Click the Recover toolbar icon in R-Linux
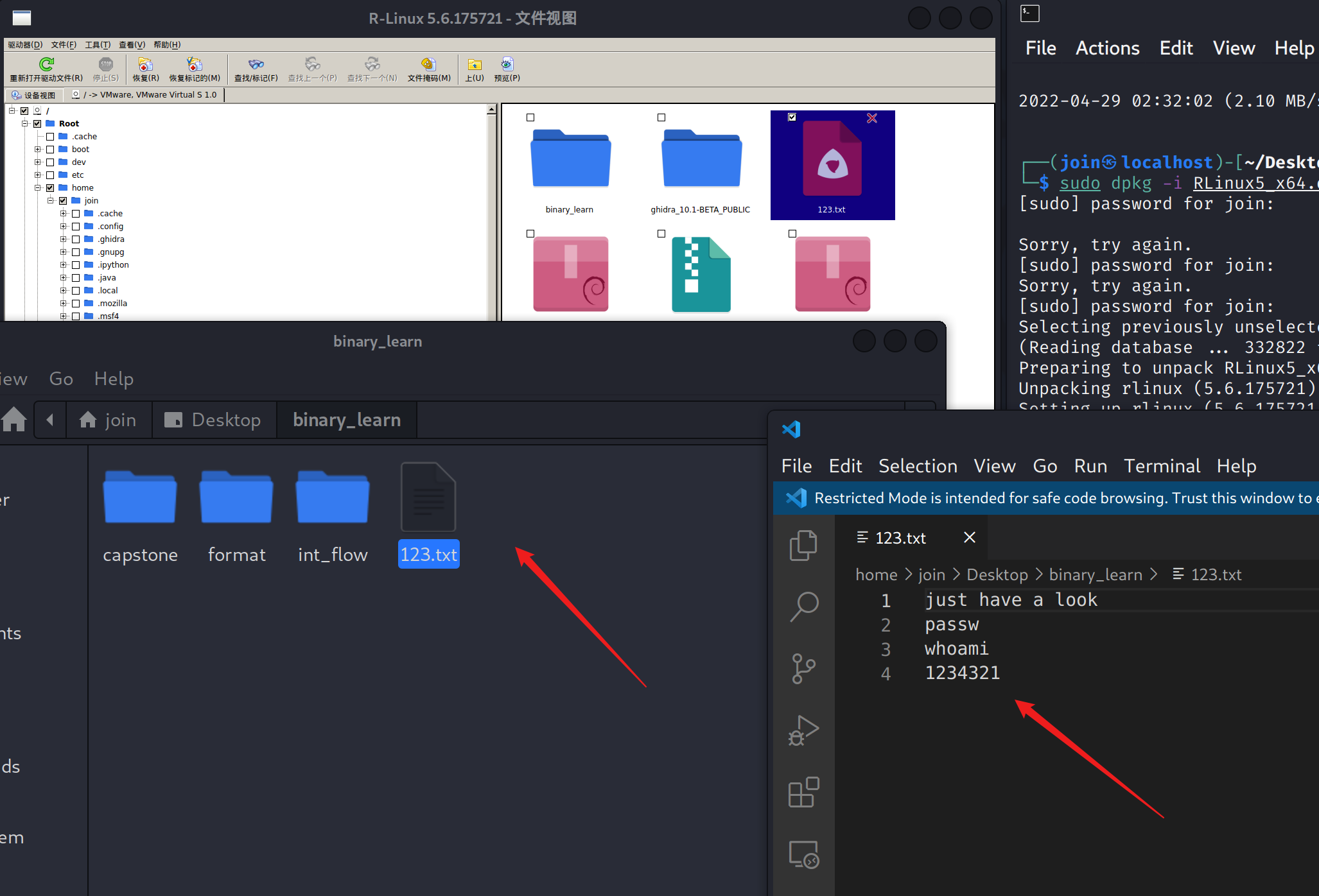The image size is (1319, 896). (146, 64)
